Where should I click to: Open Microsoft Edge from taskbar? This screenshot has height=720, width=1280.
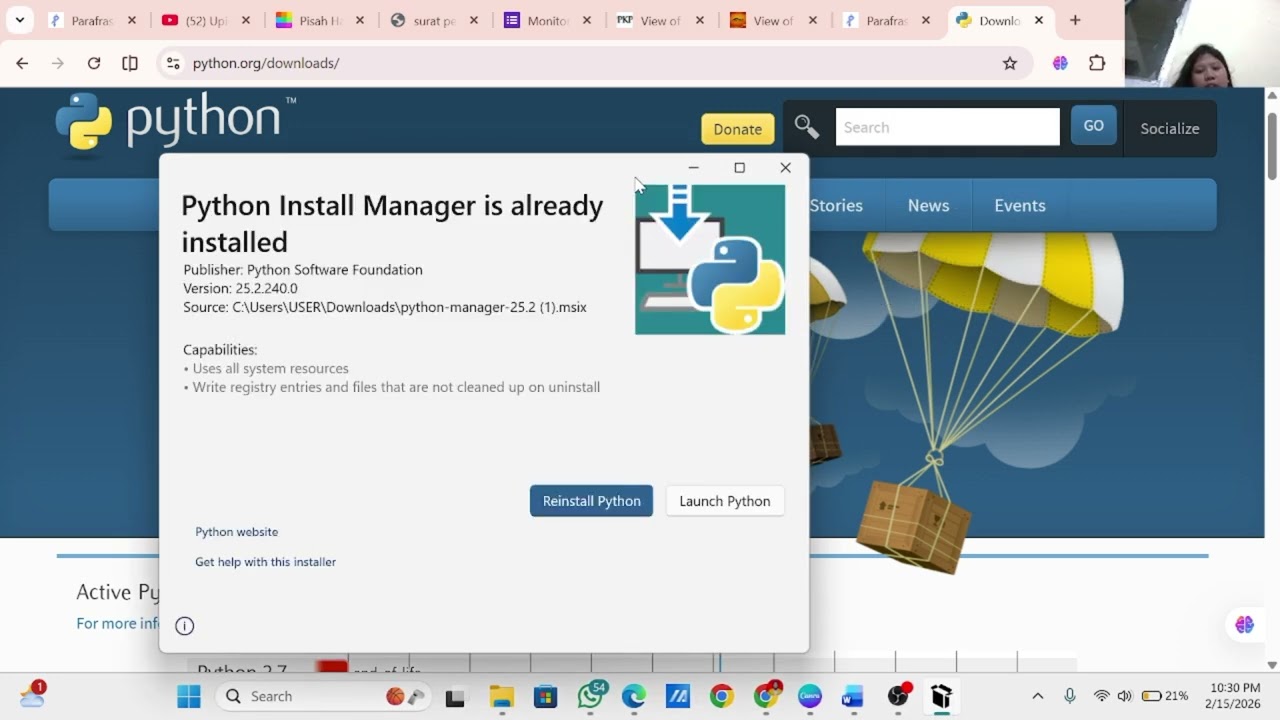[633, 696]
